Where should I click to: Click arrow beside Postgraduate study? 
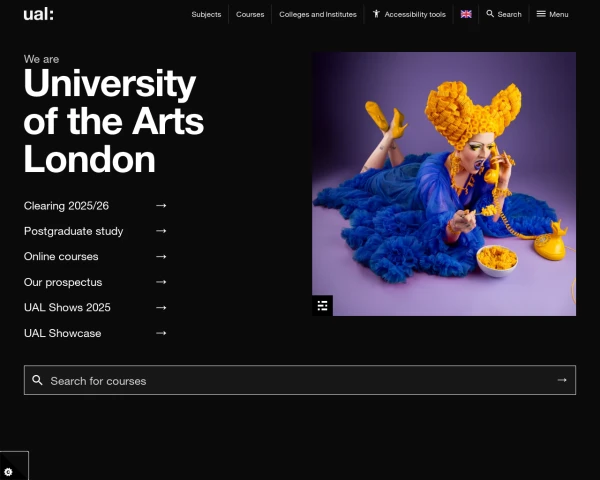pos(161,231)
